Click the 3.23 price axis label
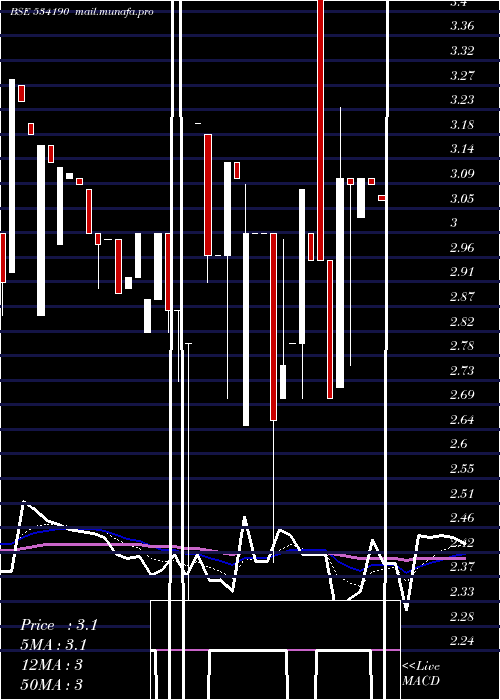The width and height of the screenshot is (500, 700). click(462, 100)
